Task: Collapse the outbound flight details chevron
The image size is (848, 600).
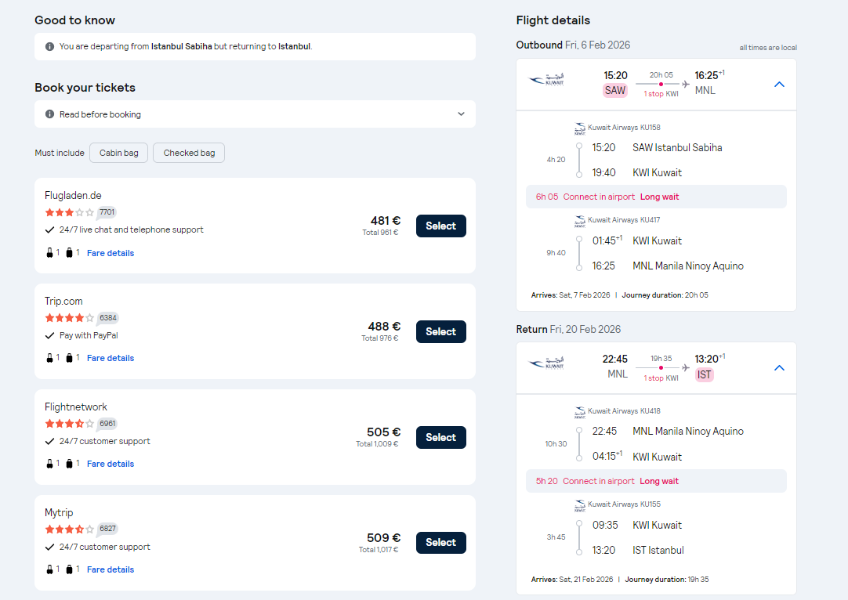Action: point(779,84)
